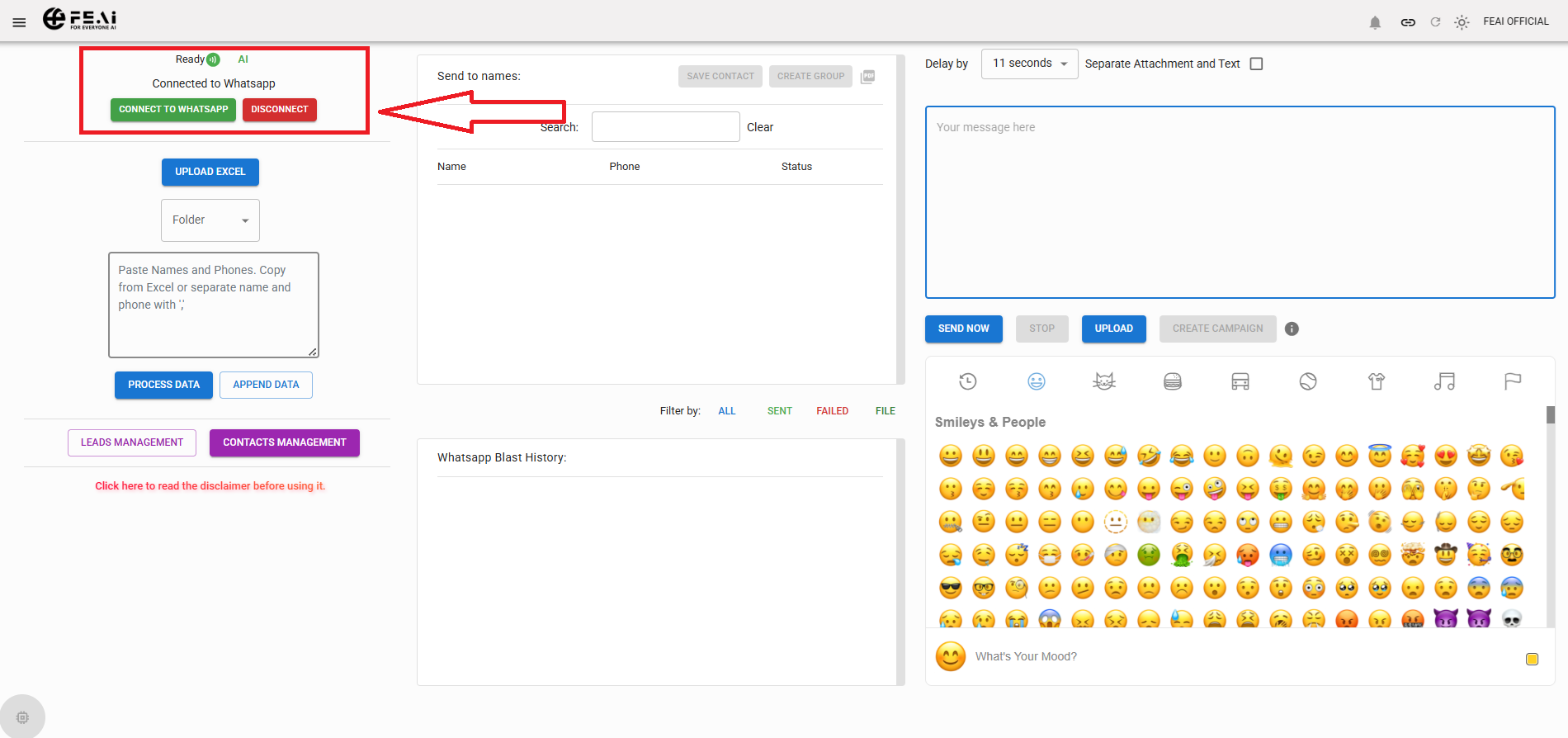
Task: Select Smileys & People emoji category
Action: click(x=1037, y=381)
